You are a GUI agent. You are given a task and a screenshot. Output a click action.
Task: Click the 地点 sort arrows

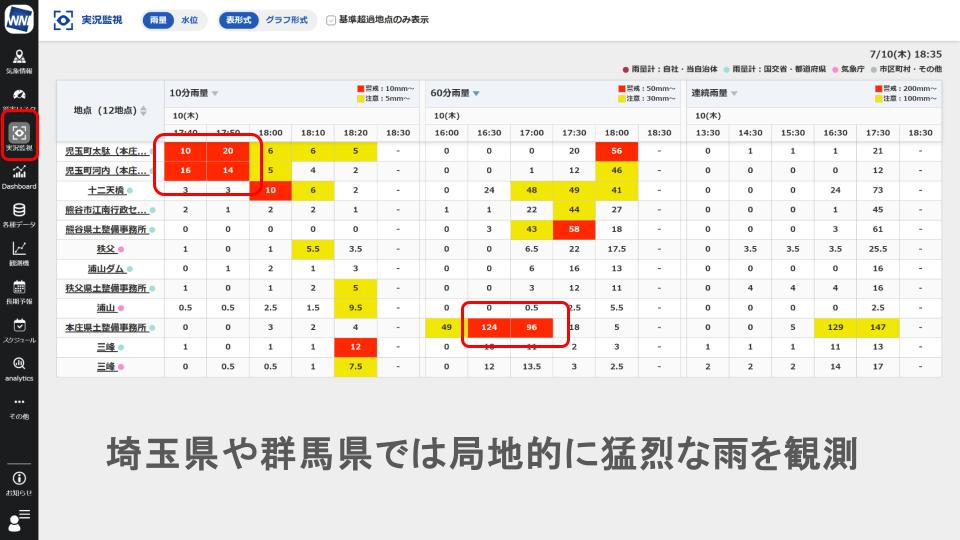(143, 110)
